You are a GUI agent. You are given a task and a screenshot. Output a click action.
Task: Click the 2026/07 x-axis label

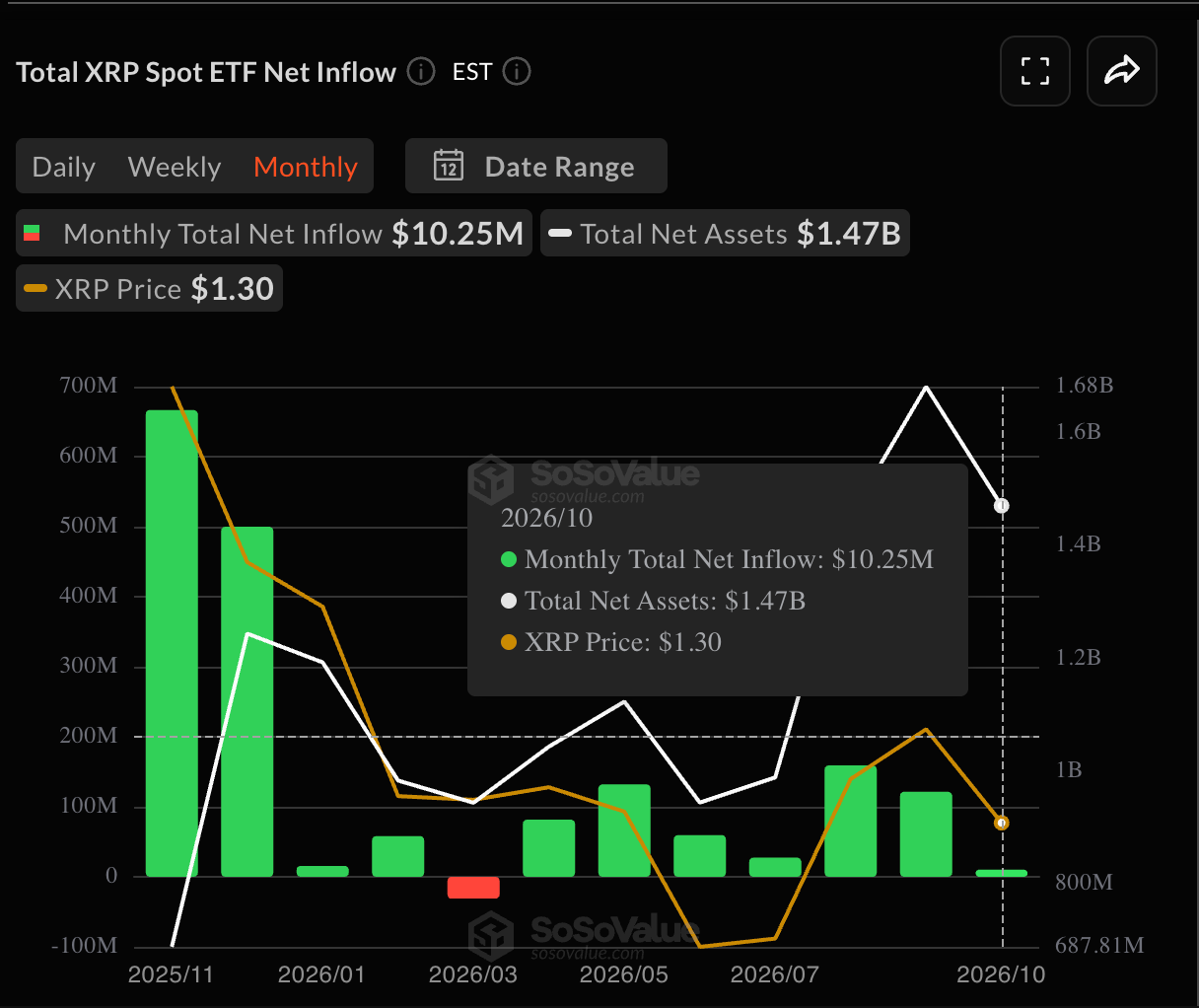pos(774,974)
